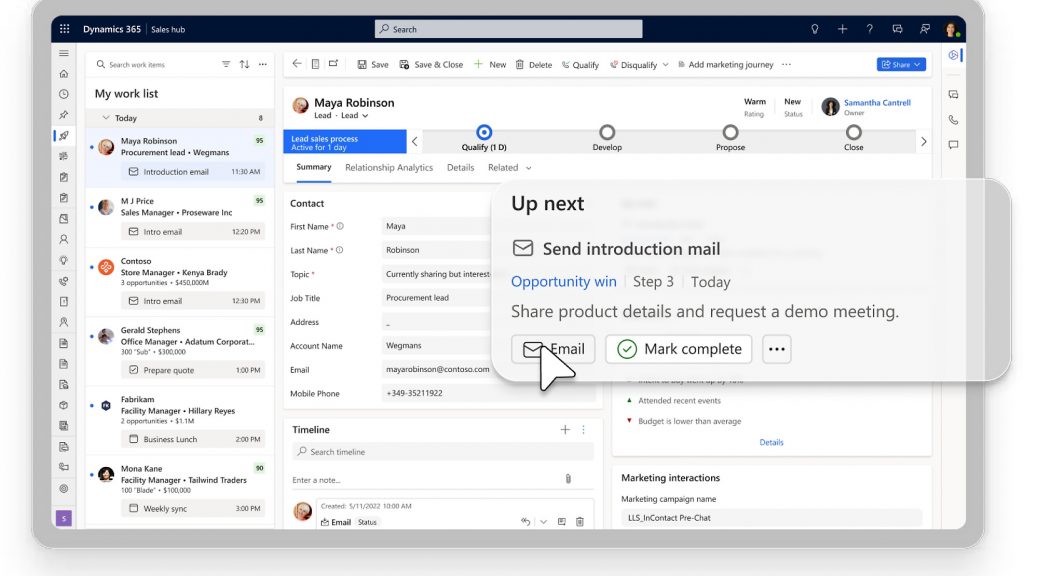The height and width of the screenshot is (576, 1038).
Task: Select the Propose stage circle
Action: tap(730, 132)
